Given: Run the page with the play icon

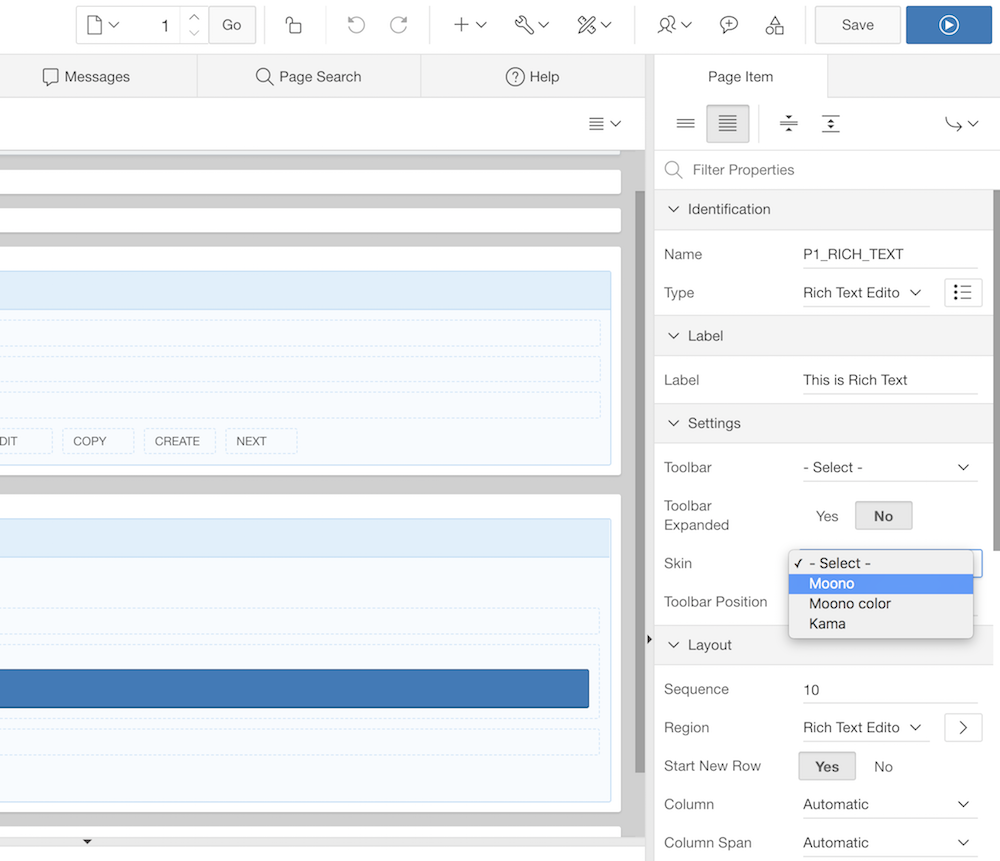Looking at the screenshot, I should [948, 24].
